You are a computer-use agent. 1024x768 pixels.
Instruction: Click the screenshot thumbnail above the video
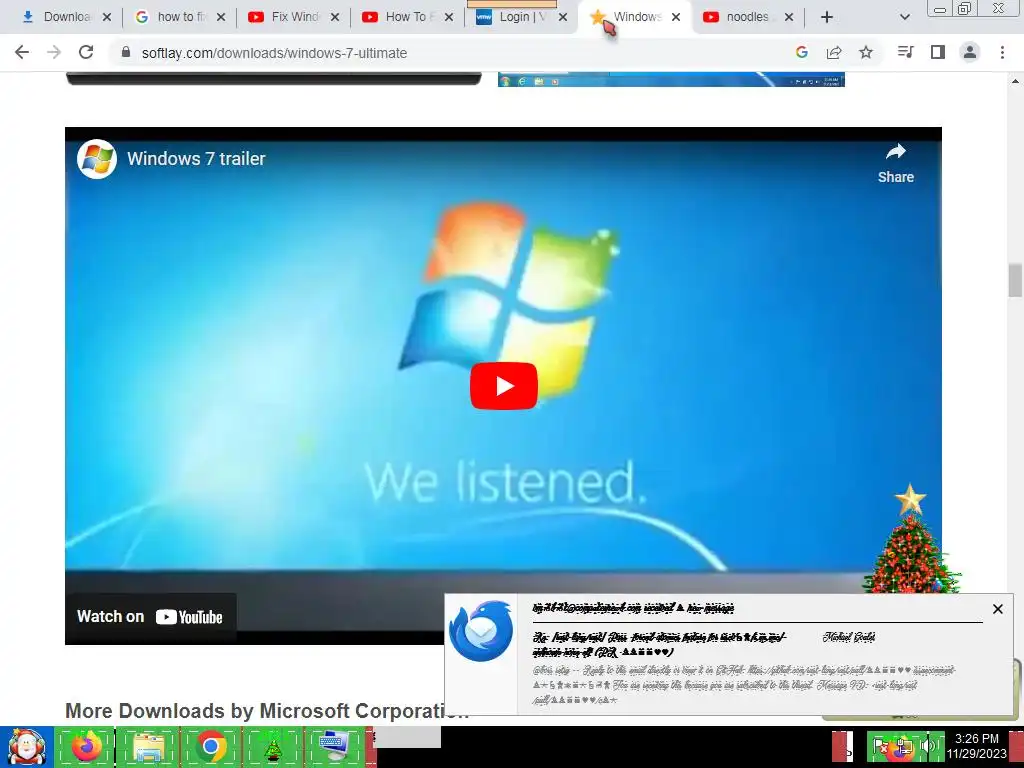(671, 80)
